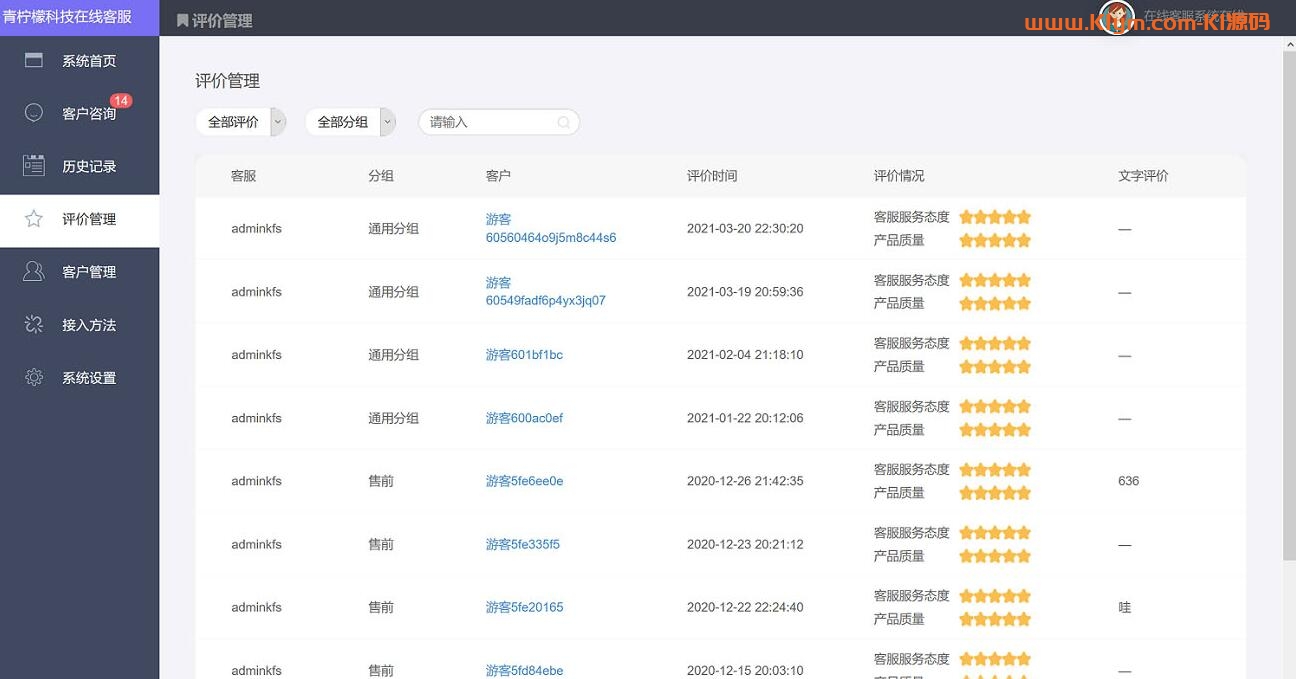Click the 文字评价 column header
The image size is (1296, 679).
click(x=1143, y=176)
